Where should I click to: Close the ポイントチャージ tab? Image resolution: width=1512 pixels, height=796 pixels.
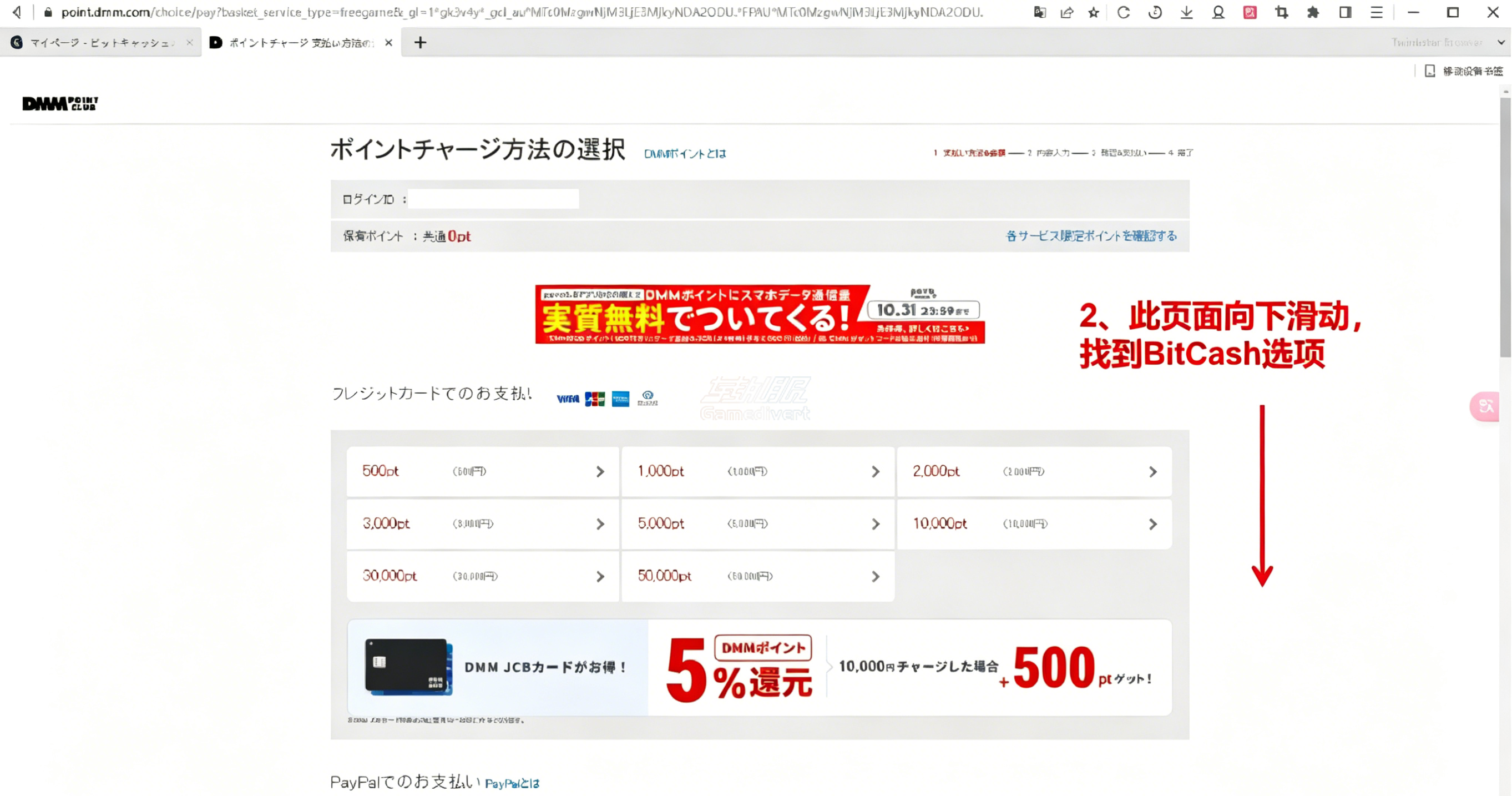[x=388, y=42]
